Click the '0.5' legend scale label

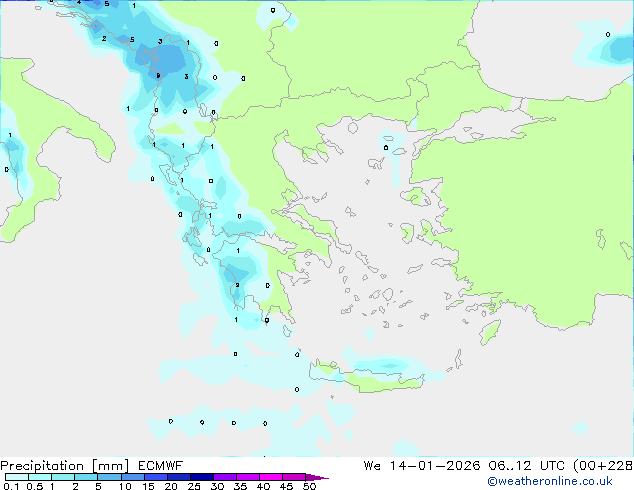pyautogui.click(x=35, y=486)
